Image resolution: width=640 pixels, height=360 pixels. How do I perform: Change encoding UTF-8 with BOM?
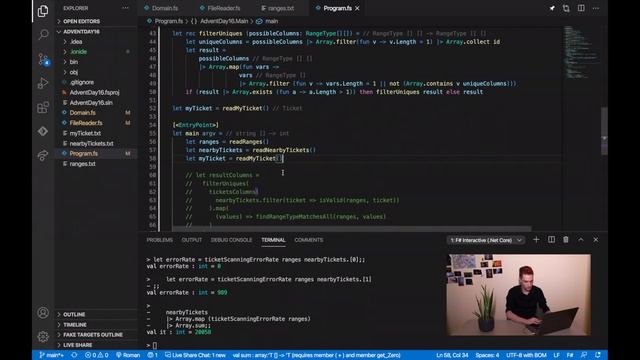tap(526, 355)
